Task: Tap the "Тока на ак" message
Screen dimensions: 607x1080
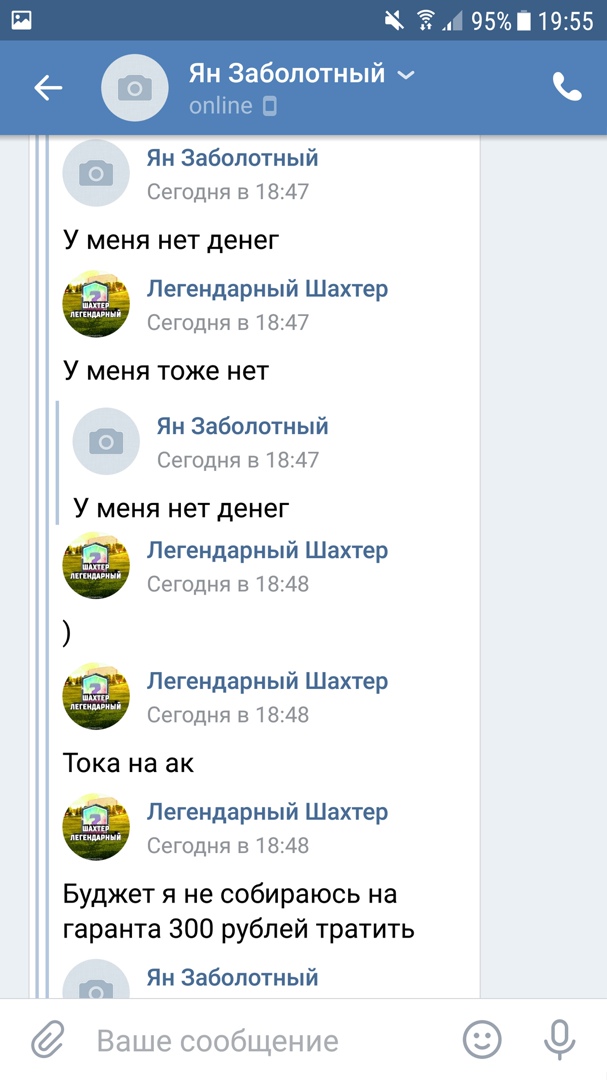Action: click(x=128, y=763)
